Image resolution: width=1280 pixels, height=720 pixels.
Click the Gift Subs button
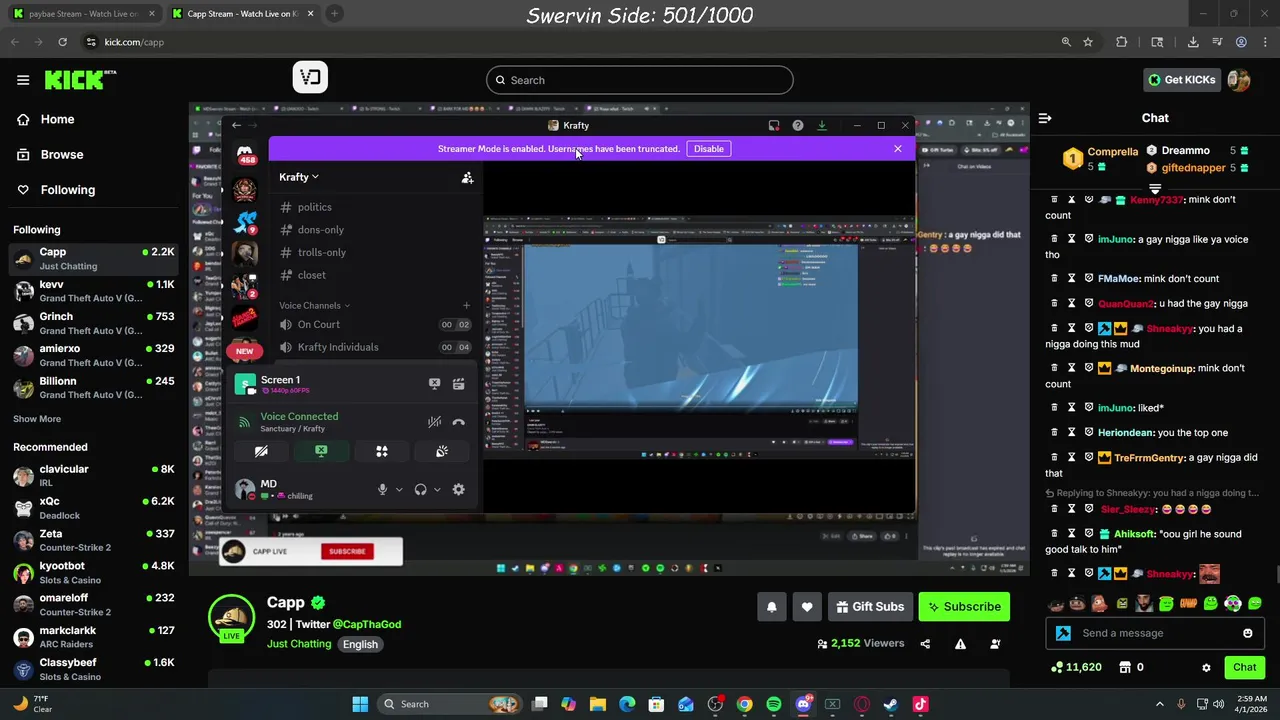point(870,607)
